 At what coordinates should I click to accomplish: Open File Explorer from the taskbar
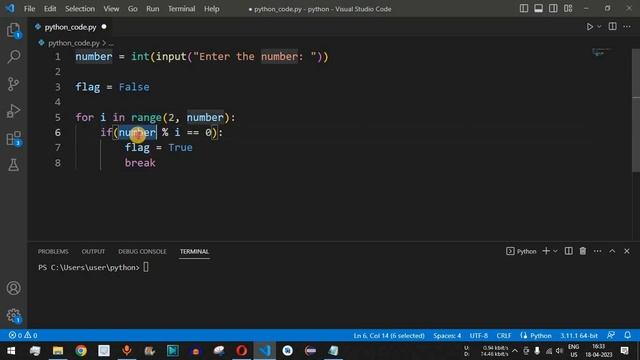(58, 351)
